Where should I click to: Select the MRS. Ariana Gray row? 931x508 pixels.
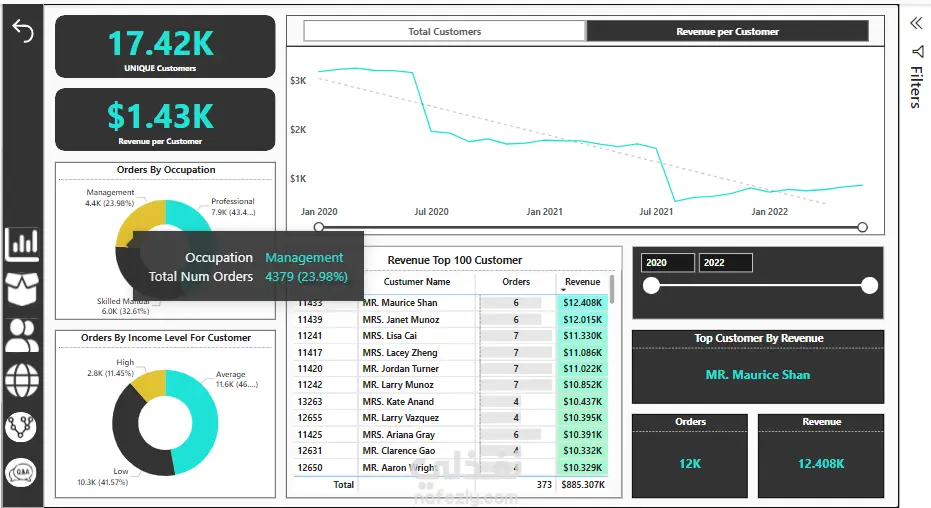click(x=452, y=434)
